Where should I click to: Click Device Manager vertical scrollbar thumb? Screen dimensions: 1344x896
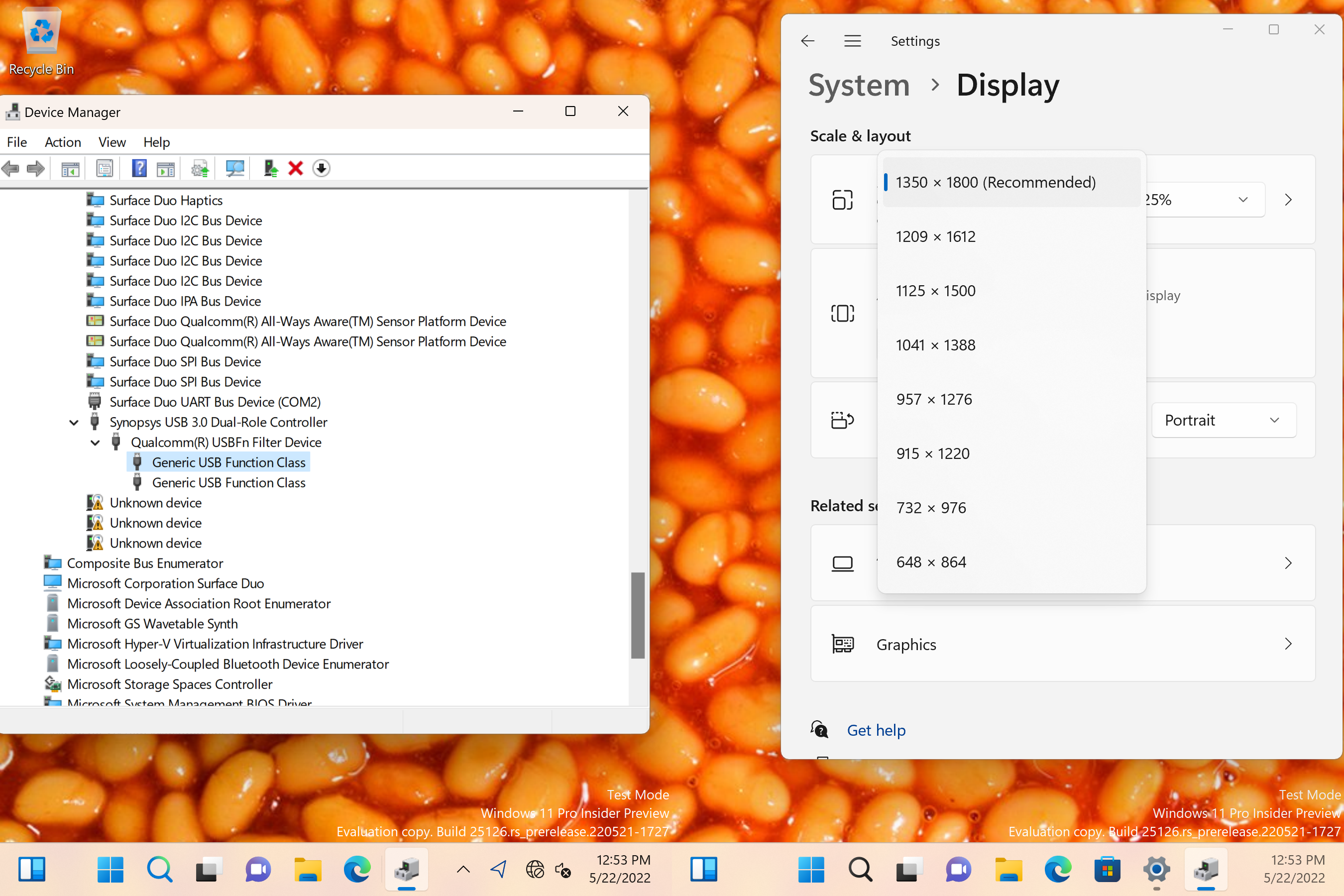638,615
